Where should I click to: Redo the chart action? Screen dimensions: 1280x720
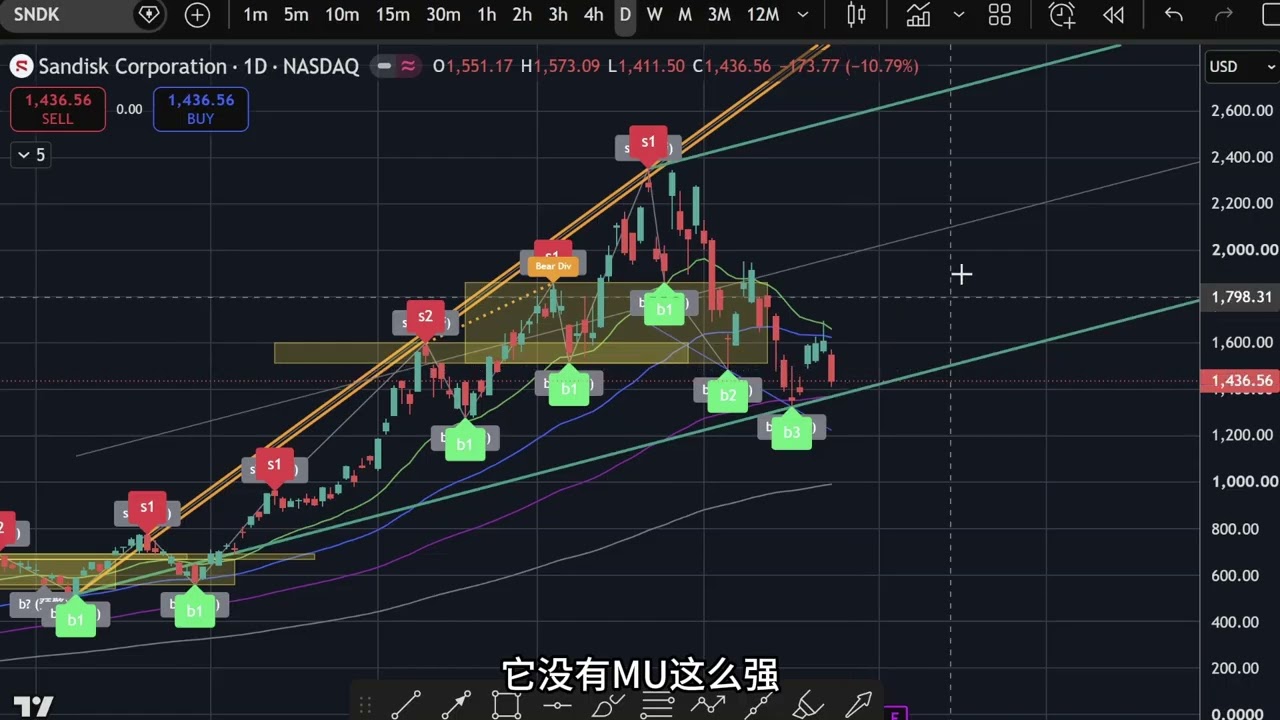tap(1222, 15)
